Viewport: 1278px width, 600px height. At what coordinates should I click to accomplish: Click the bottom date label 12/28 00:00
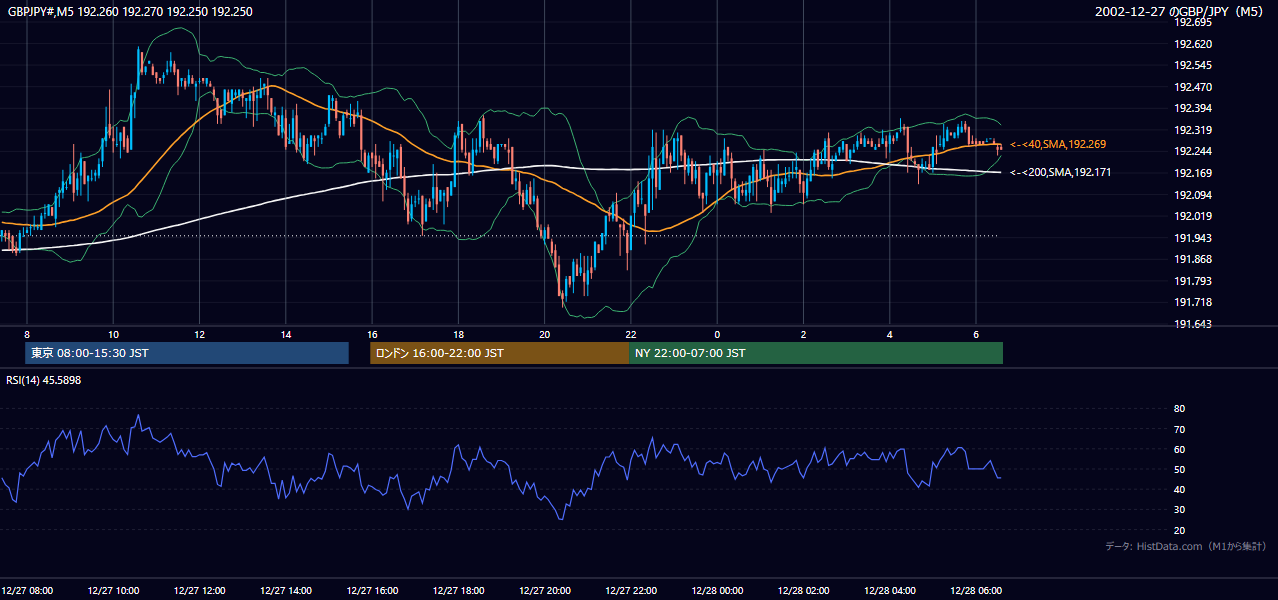(717, 590)
